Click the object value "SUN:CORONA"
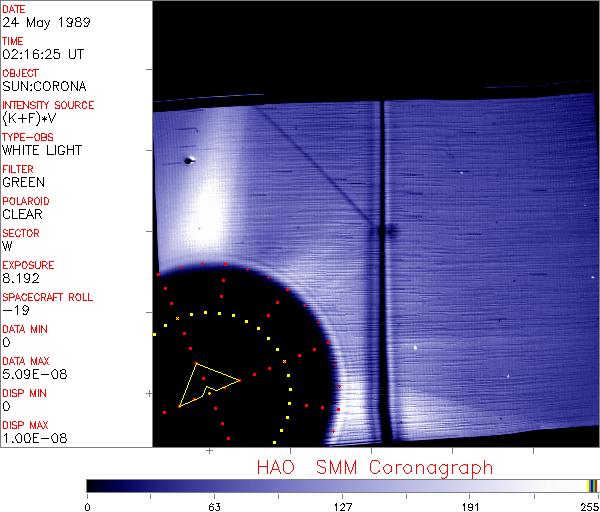Image resolution: width=600 pixels, height=512 pixels. 41,86
